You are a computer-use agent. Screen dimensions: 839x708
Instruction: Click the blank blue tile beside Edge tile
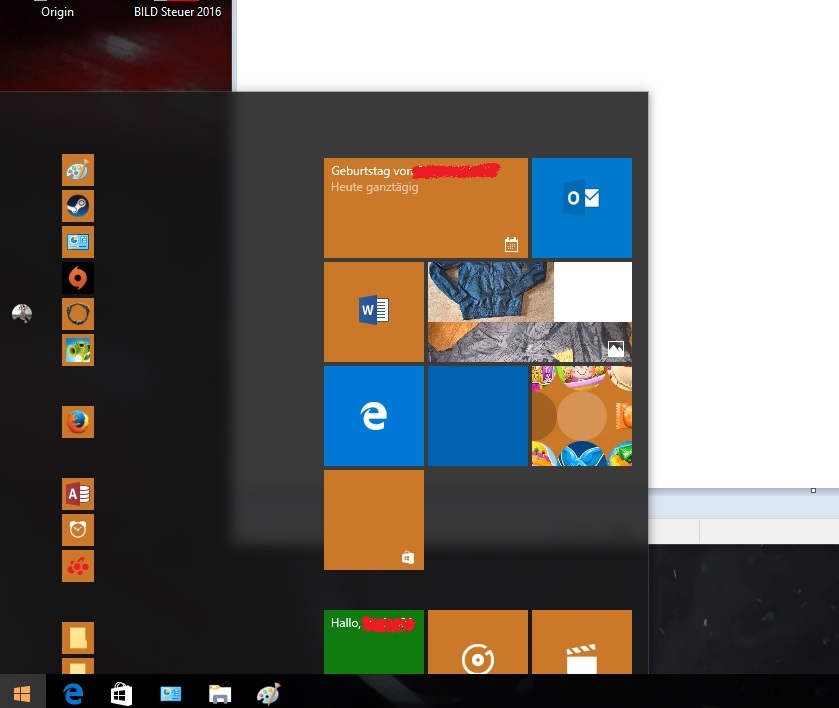(478, 416)
